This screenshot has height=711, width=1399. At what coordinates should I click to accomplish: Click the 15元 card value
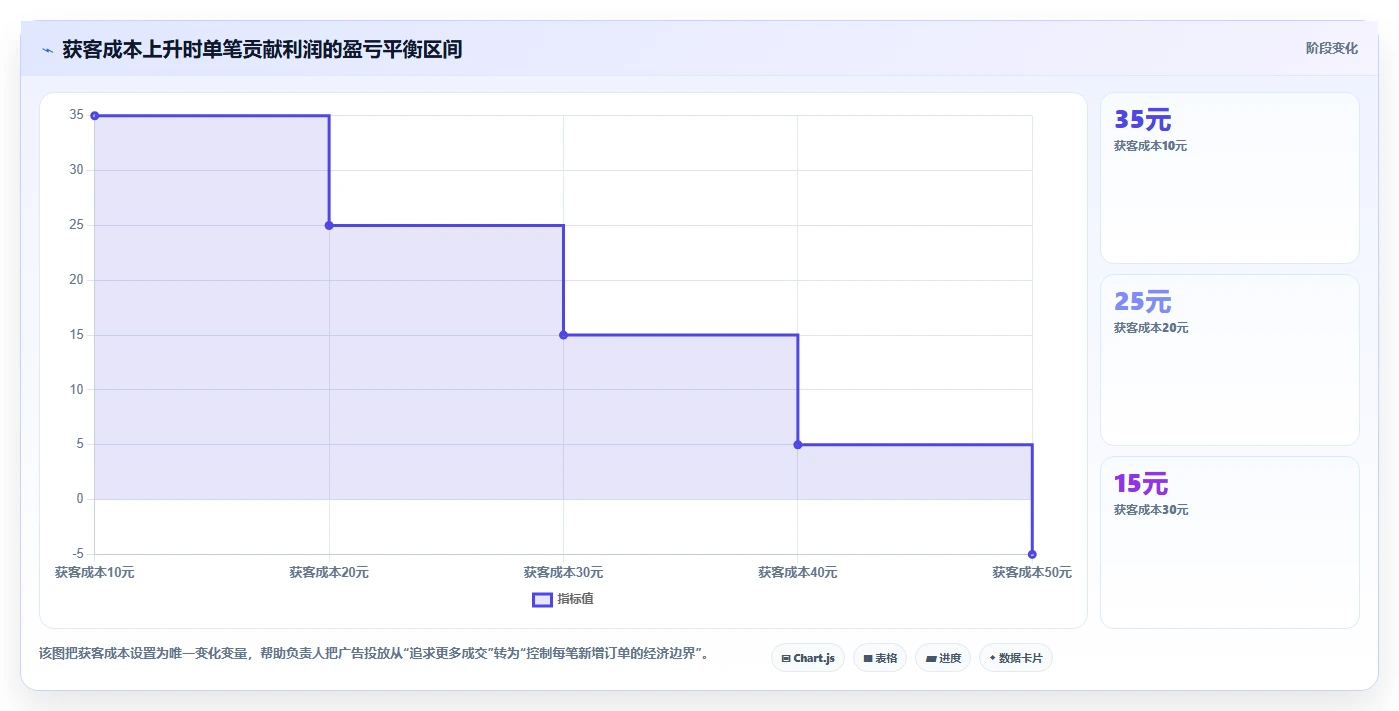point(1141,484)
